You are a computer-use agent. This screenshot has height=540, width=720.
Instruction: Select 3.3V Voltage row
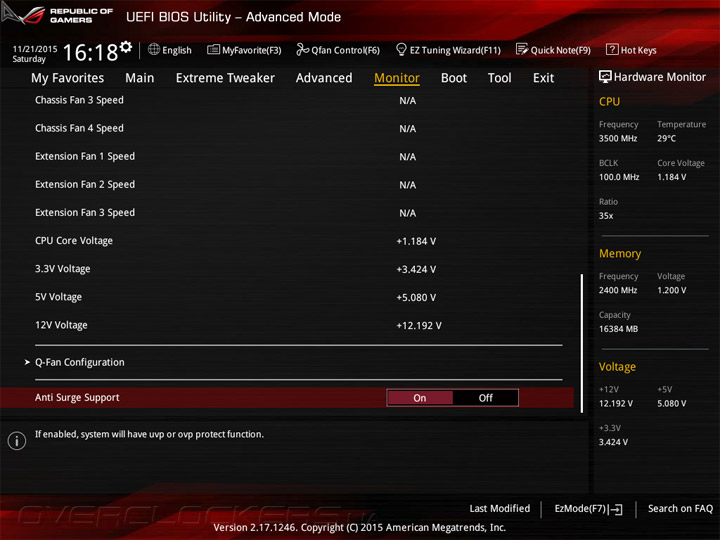coord(287,269)
